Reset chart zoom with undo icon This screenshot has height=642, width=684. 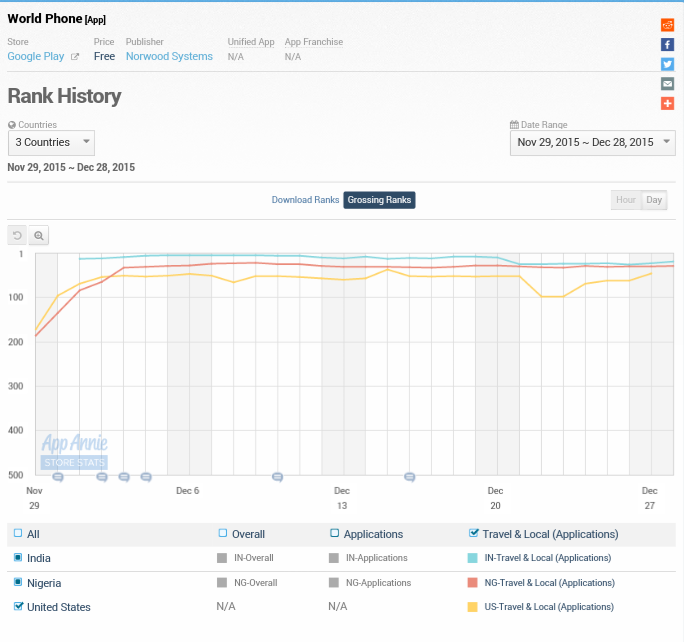(17, 235)
